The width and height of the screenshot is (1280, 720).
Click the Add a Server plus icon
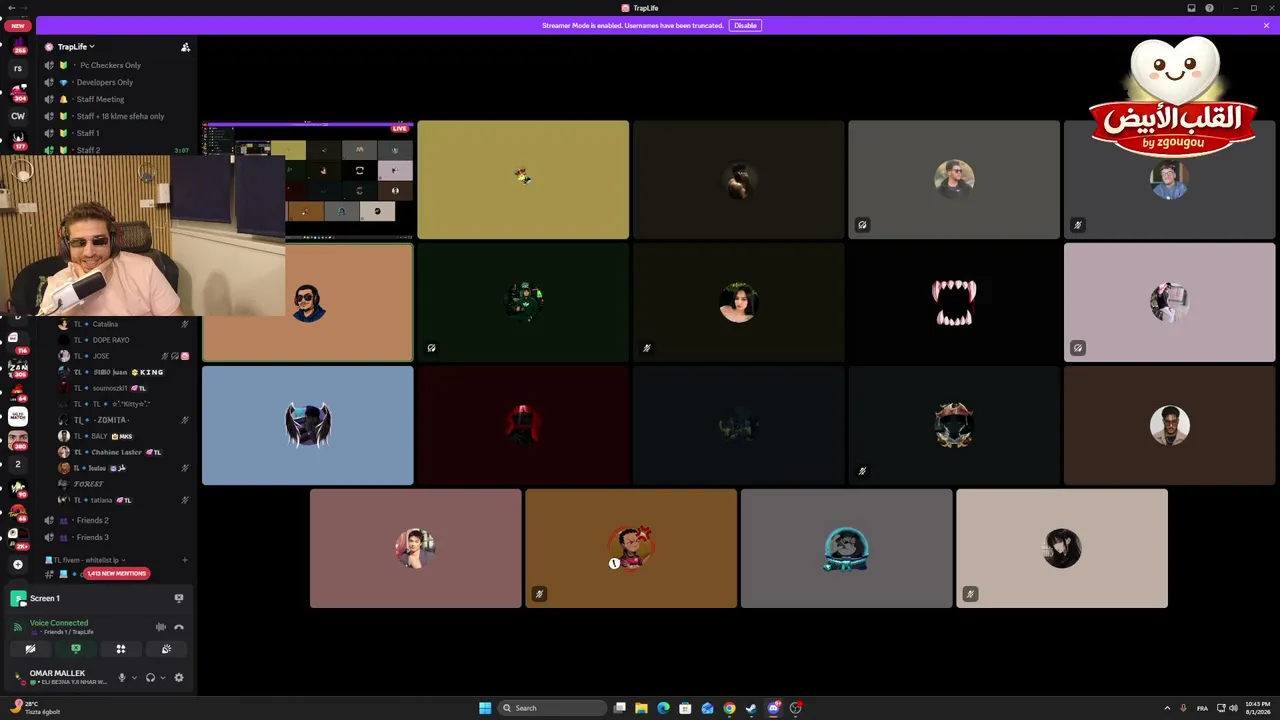point(17,564)
